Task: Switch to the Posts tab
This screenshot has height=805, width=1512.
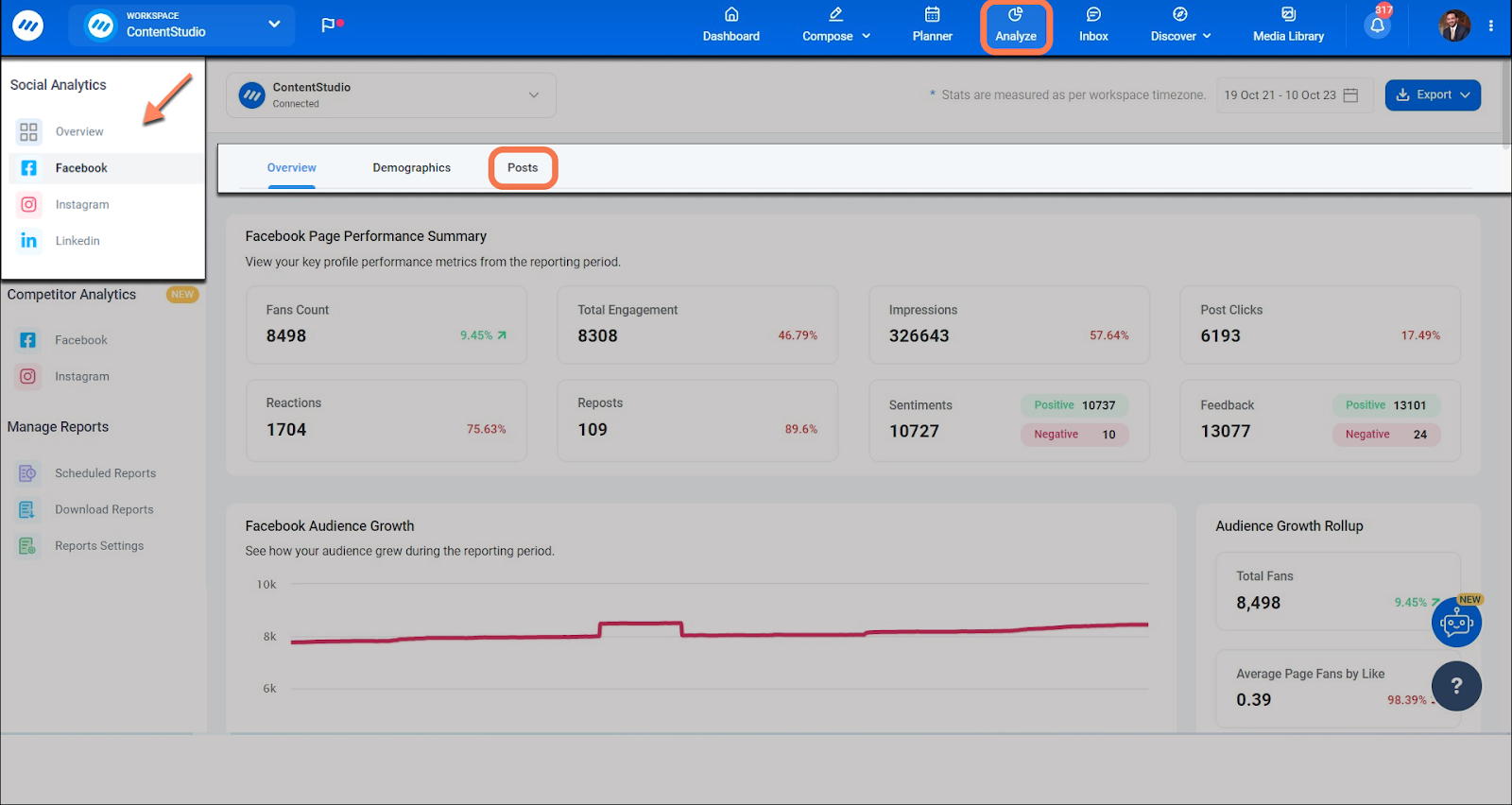Action: [x=523, y=168]
